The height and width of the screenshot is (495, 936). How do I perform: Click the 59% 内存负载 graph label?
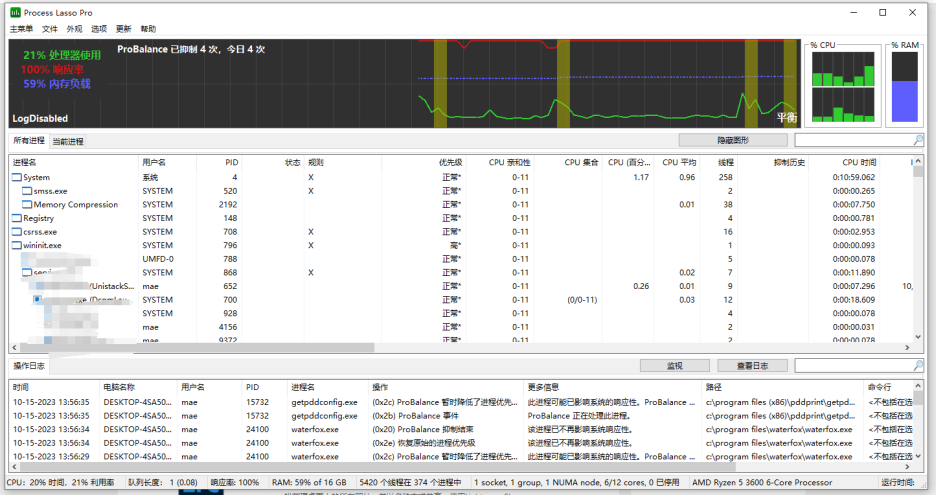click(x=57, y=84)
